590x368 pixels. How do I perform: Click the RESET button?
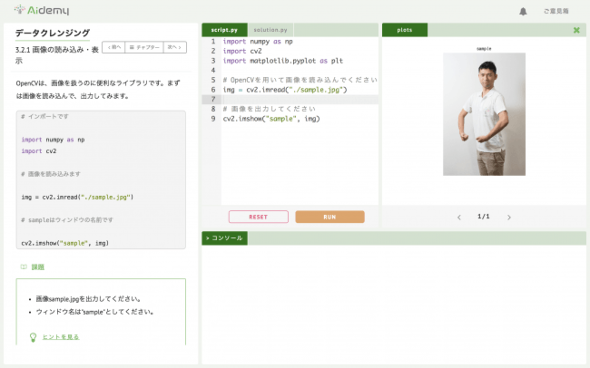tap(259, 217)
